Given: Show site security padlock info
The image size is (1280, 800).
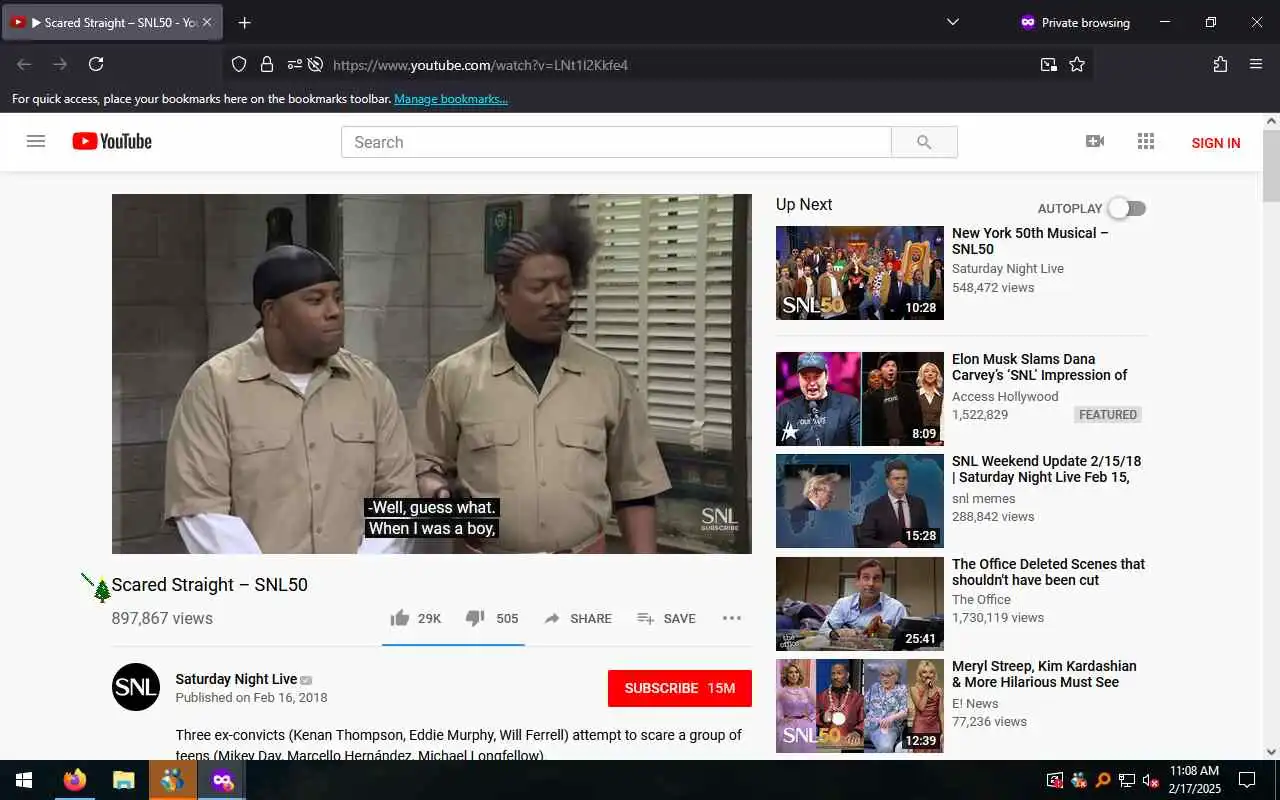Looking at the screenshot, I should click(x=267, y=64).
